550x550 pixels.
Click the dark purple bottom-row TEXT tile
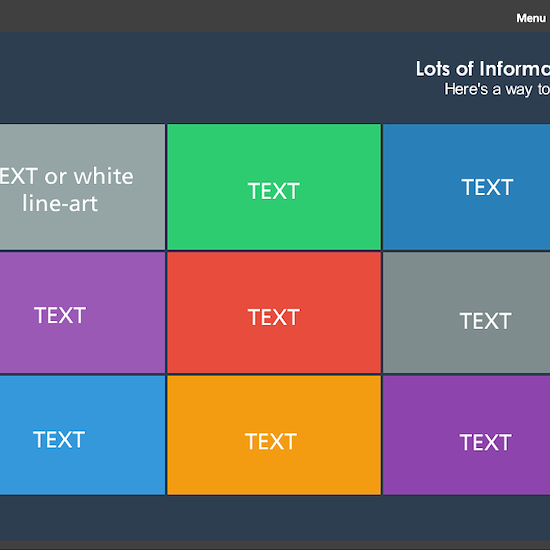(x=467, y=435)
